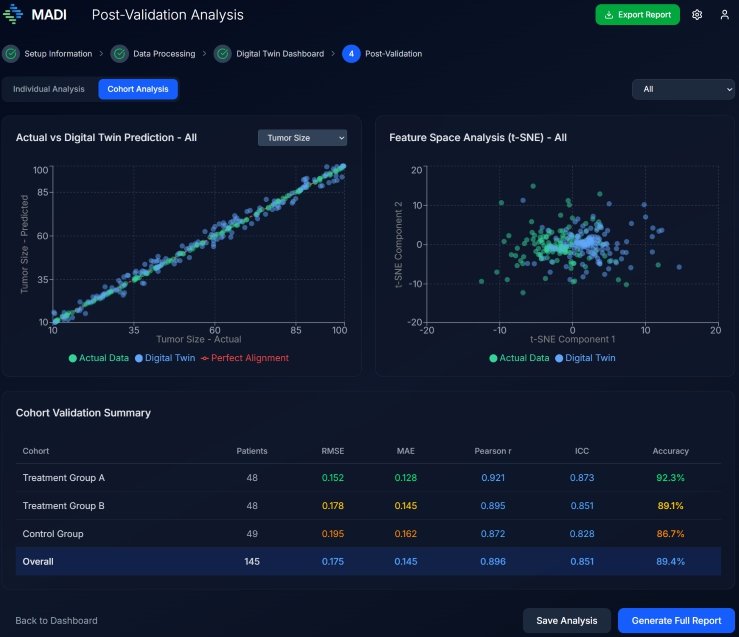Screen dimensions: 739x637
Task: Select the Cohort Analysis tab
Action: [x=138, y=89]
